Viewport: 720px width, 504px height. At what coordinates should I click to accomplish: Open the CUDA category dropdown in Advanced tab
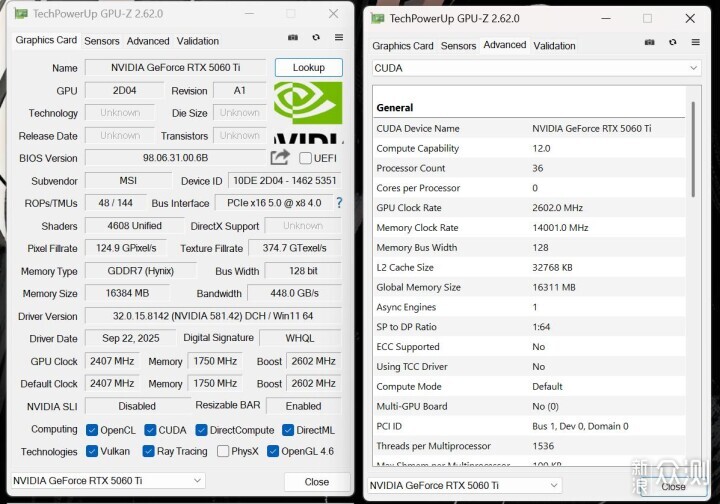[536, 68]
